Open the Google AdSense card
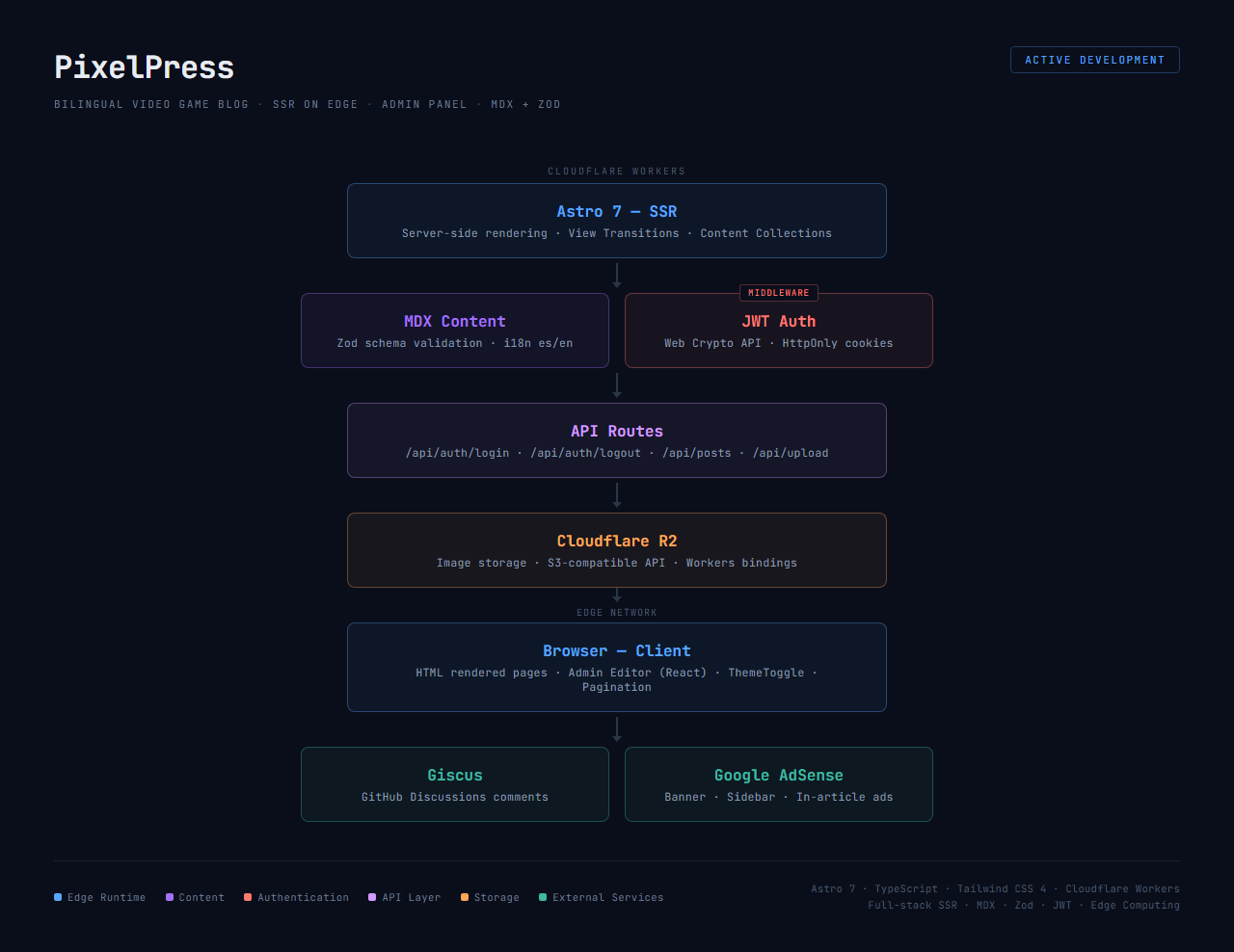The image size is (1234, 952). pos(779,784)
